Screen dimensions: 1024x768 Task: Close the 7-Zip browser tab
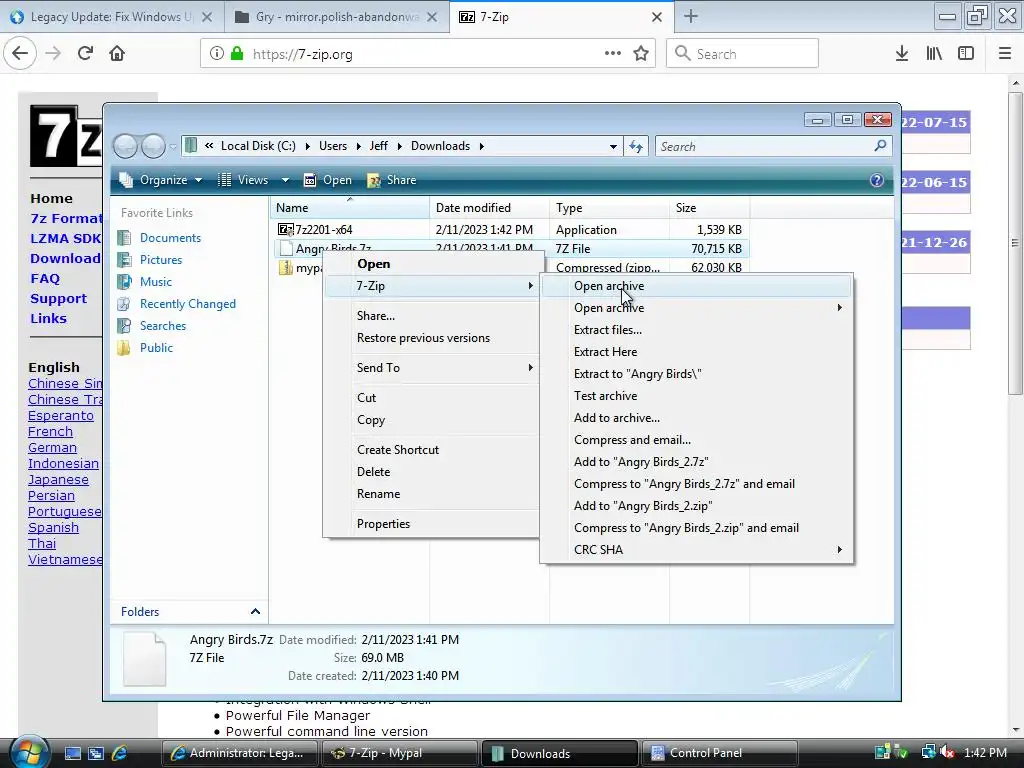[x=657, y=17]
